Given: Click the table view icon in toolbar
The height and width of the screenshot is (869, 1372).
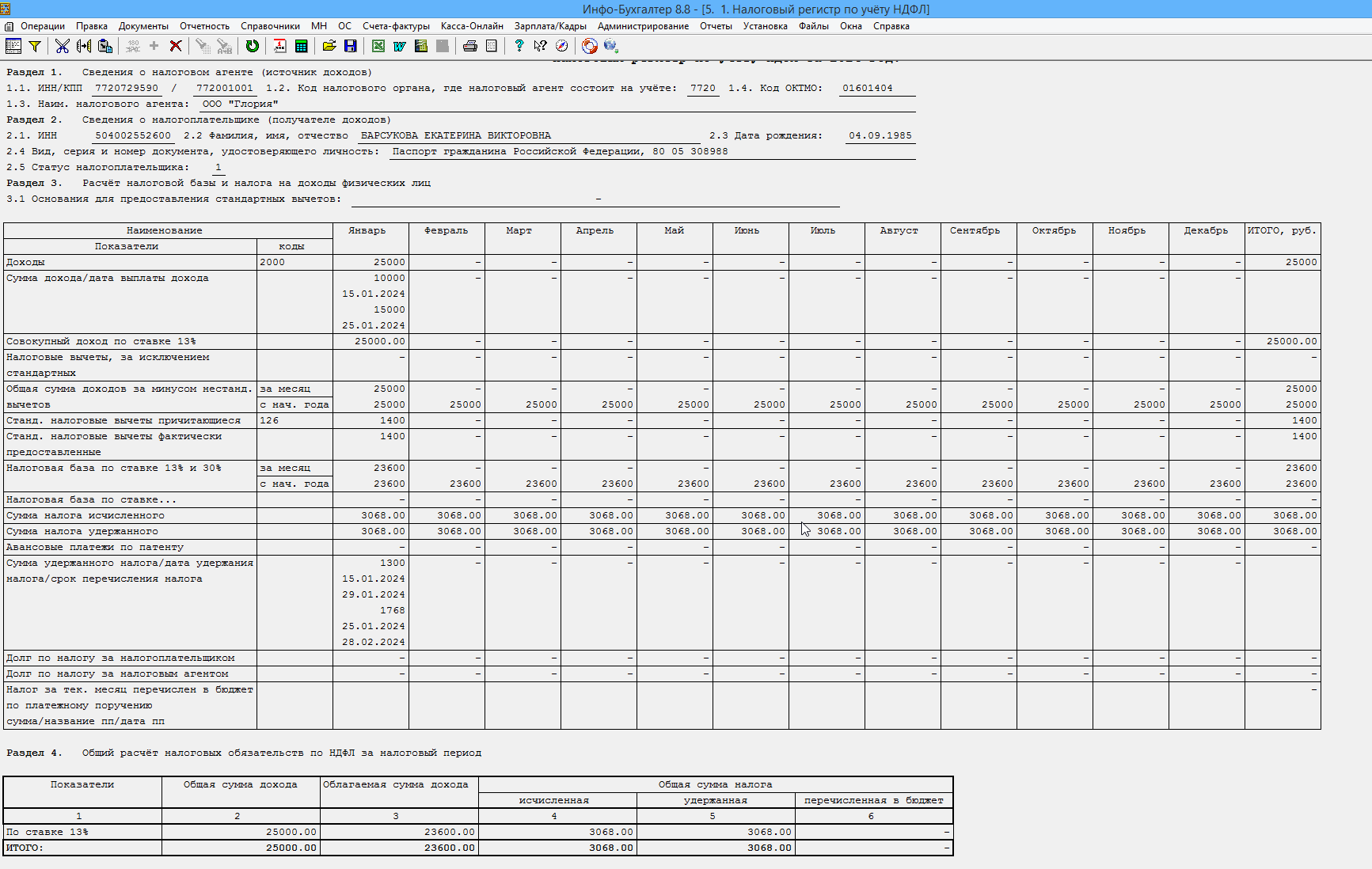Looking at the screenshot, I should (13, 46).
